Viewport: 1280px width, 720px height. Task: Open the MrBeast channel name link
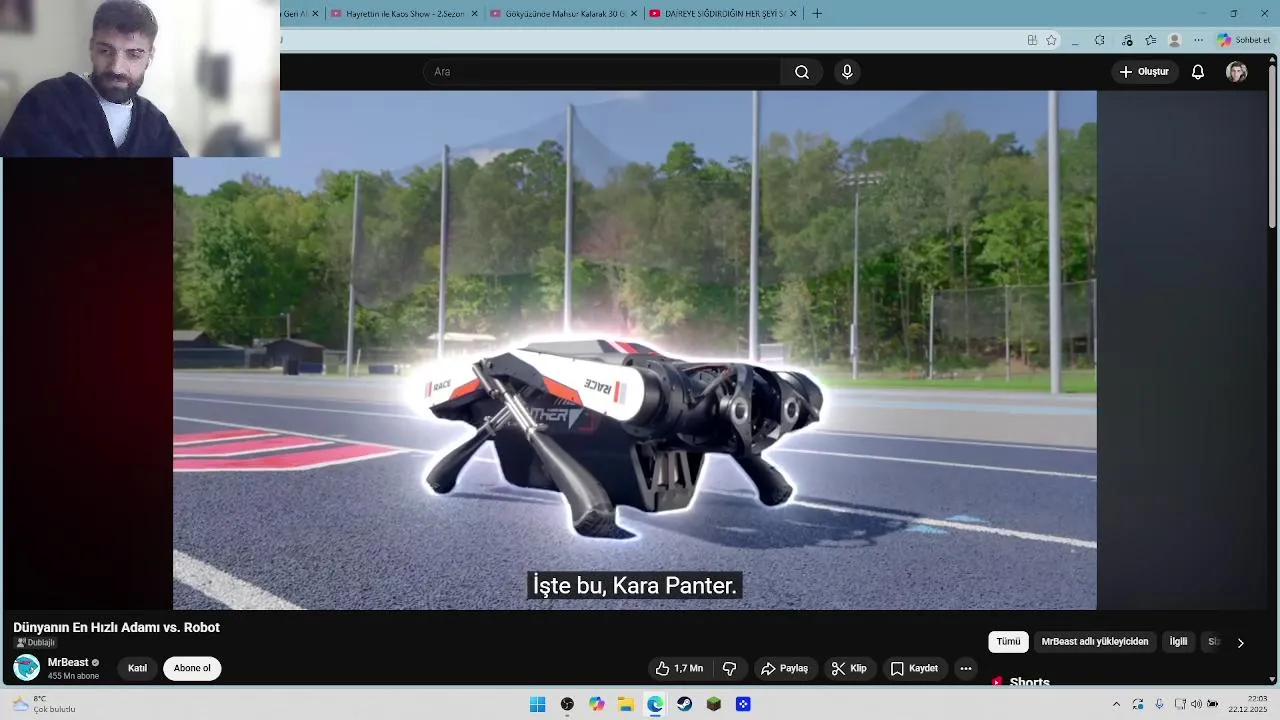[68, 662]
